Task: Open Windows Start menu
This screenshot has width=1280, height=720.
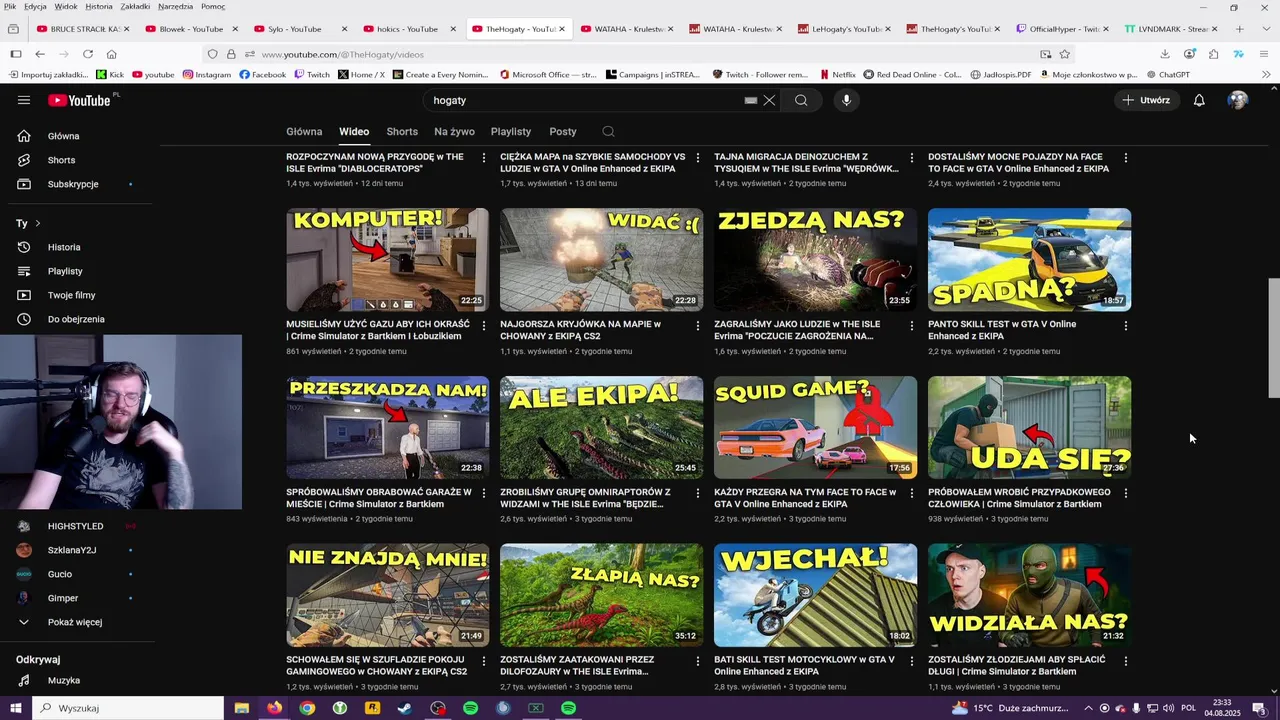Action: [x=15, y=708]
